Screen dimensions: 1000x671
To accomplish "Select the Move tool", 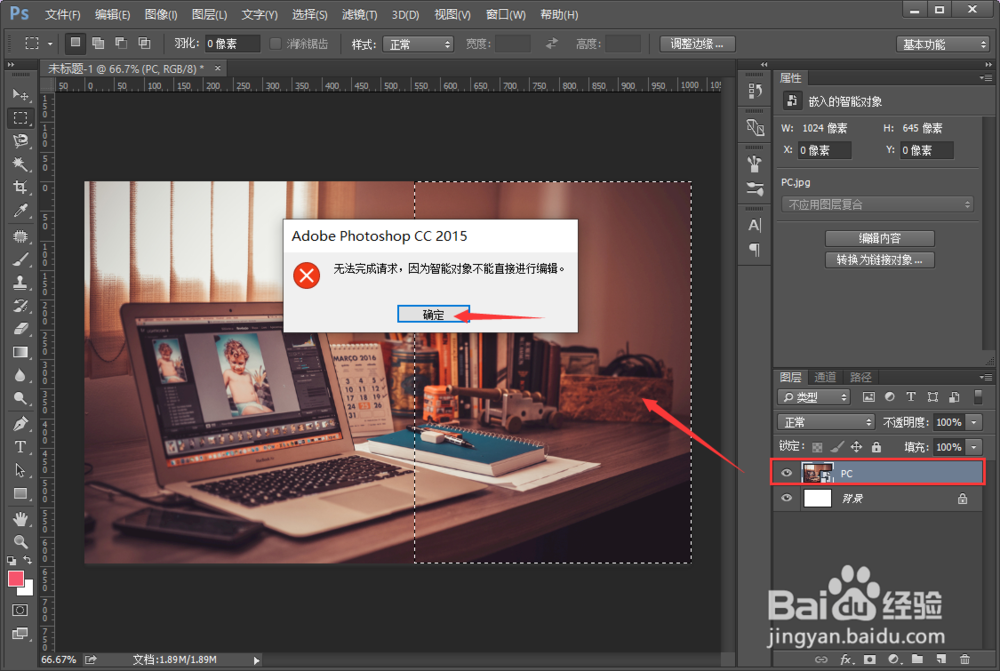I will pyautogui.click(x=20, y=94).
